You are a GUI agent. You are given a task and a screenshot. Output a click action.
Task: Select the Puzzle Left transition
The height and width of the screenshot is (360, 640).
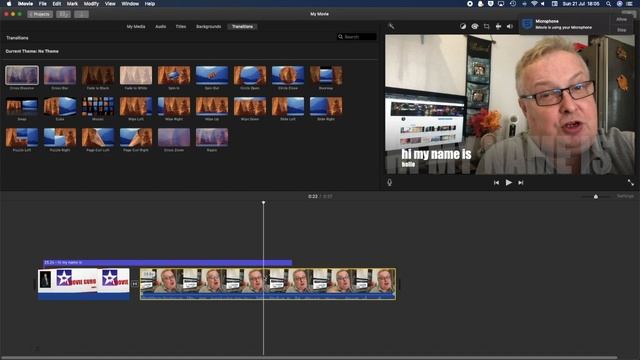[x=22, y=138]
